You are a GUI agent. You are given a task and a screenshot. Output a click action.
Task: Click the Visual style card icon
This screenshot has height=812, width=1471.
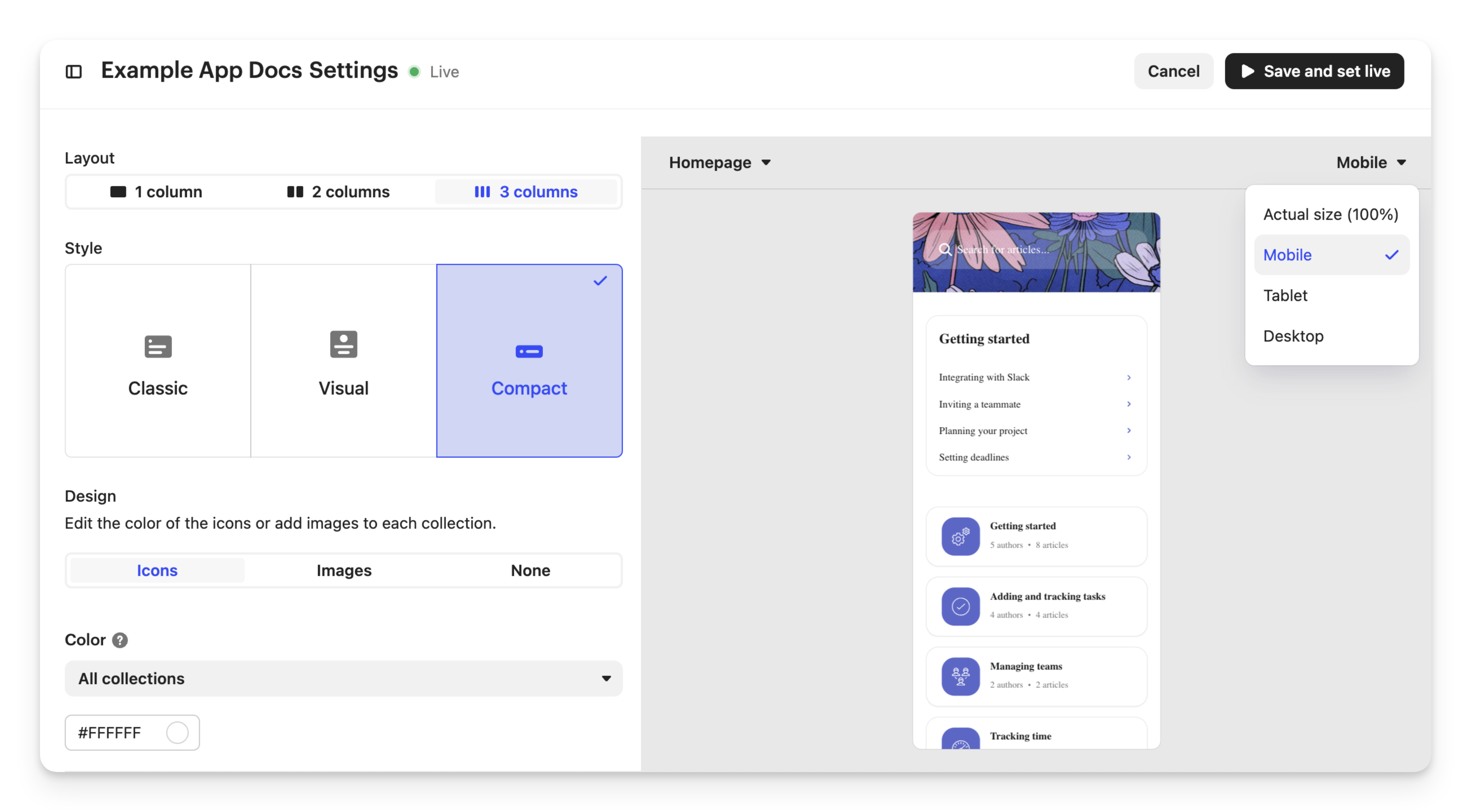[x=343, y=345]
